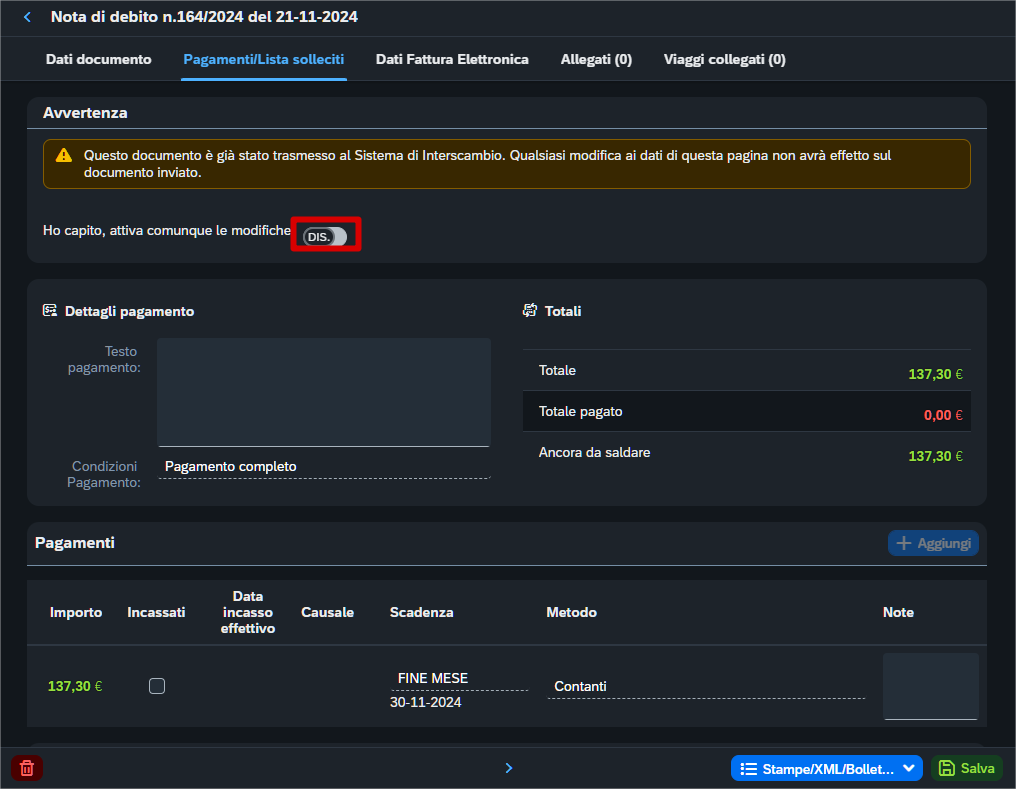Click the Totale value 137,30 €
The image size is (1016, 789).
(x=935, y=374)
